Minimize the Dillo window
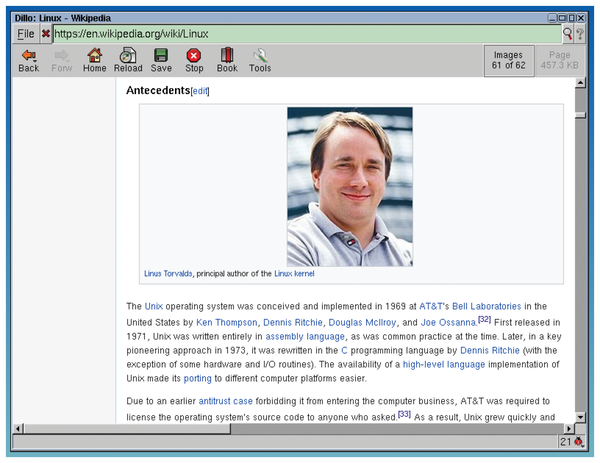The height and width of the screenshot is (463, 600). (x=552, y=18)
